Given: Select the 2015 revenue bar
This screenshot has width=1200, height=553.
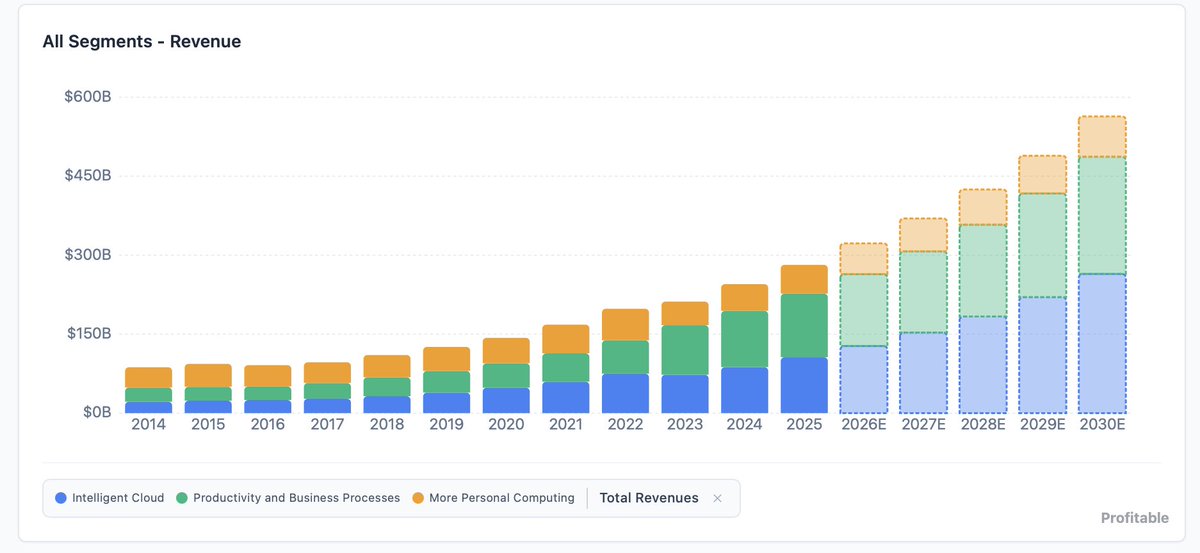Looking at the screenshot, I should 208,388.
